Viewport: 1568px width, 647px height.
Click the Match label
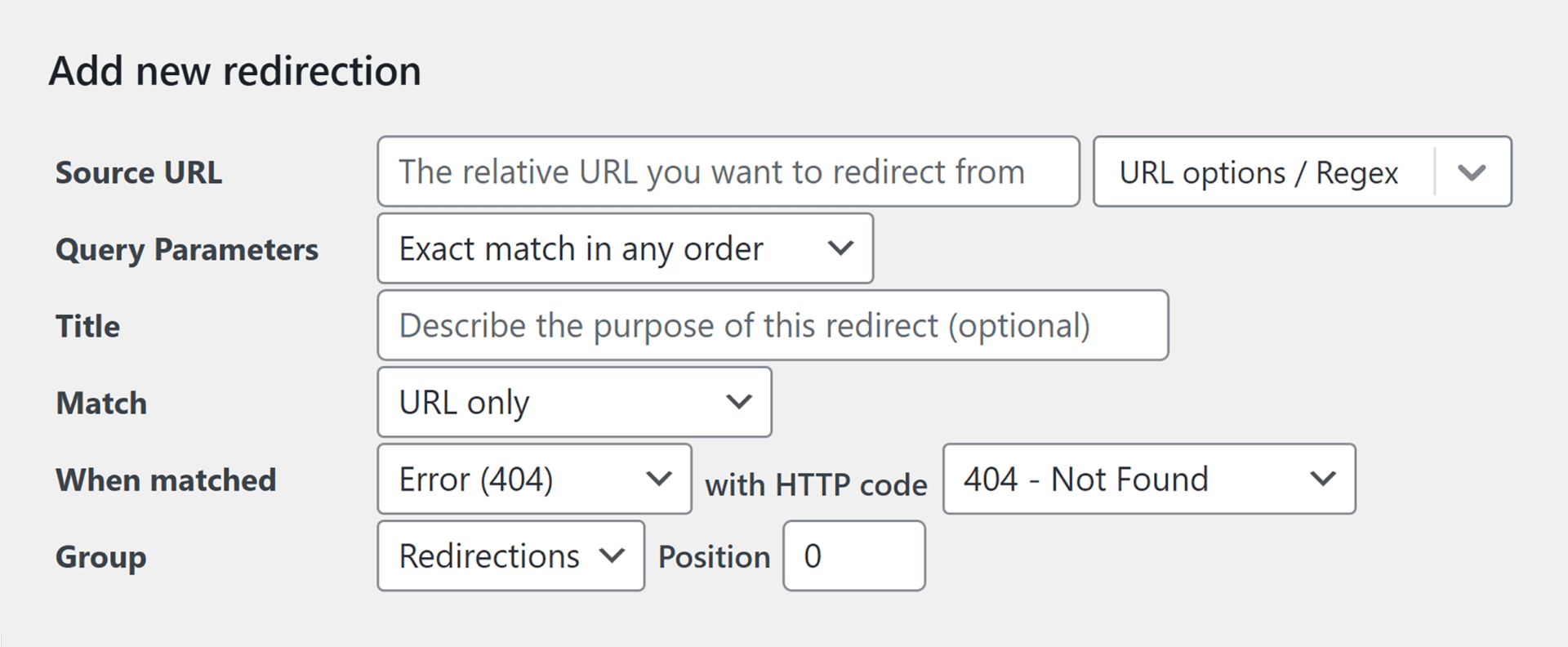coord(101,403)
